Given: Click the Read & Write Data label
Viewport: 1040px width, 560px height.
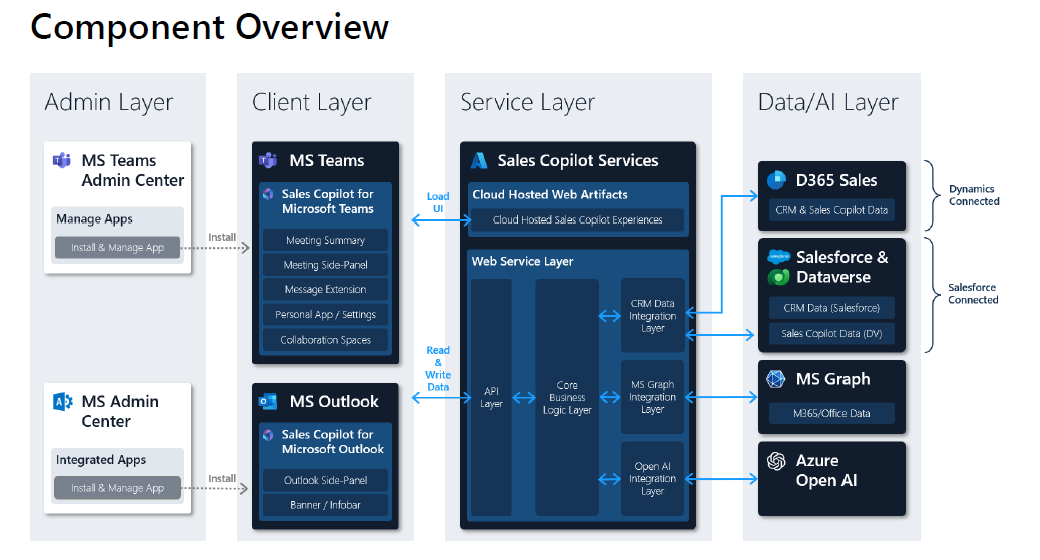Looking at the screenshot, I should 438,368.
